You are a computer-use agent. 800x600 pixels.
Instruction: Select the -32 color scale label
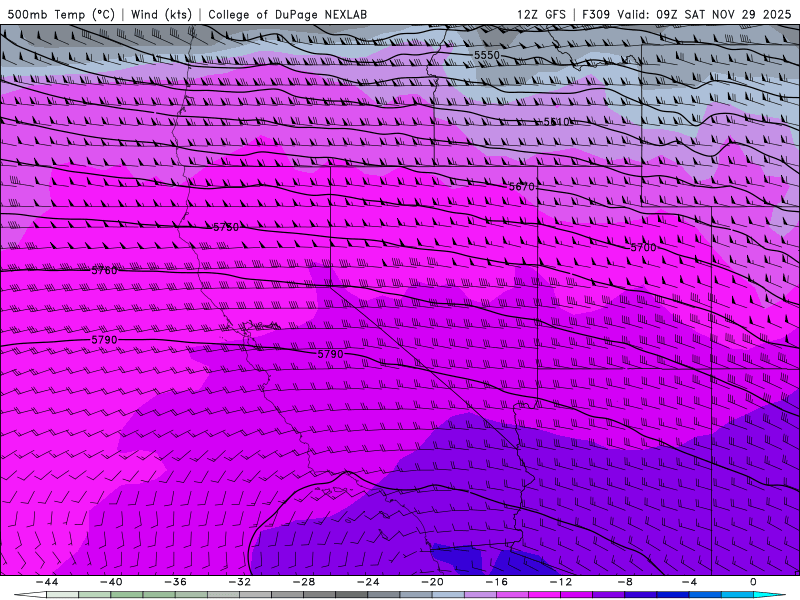(x=240, y=582)
